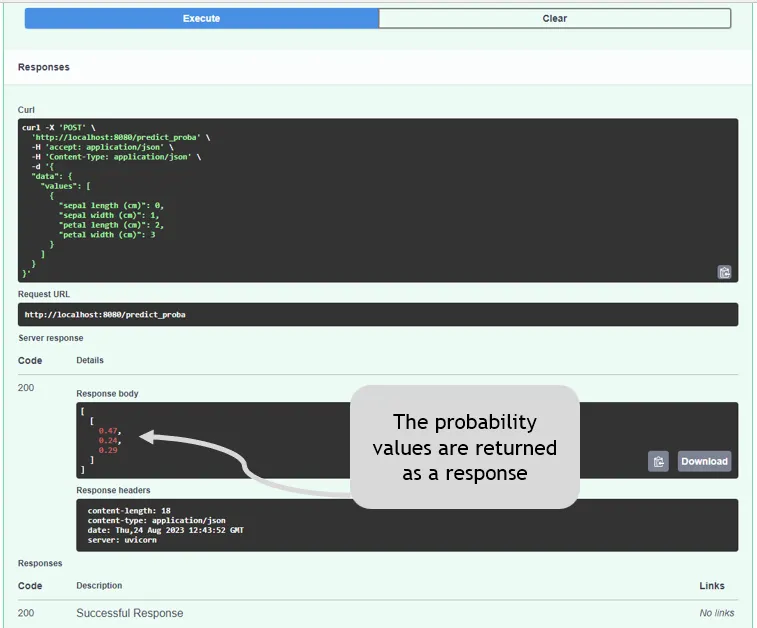Click the content-type: application/json header line
757x628 pixels.
(156, 520)
